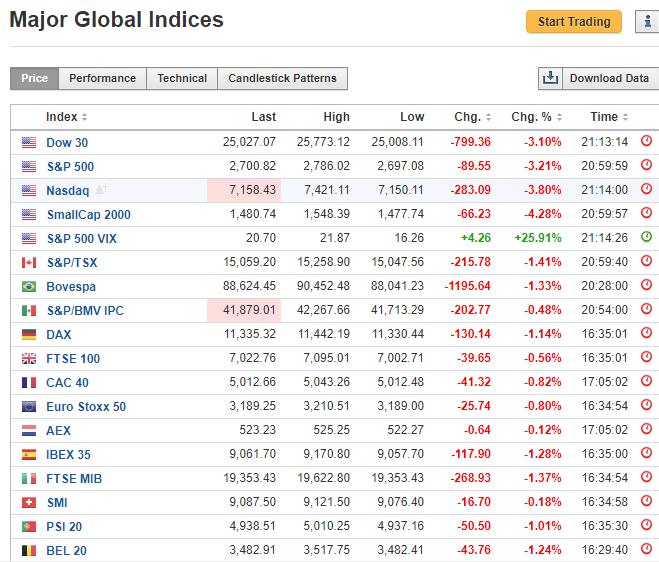Click the clock icon in the Bovespa row
The height and width of the screenshot is (562, 659).
[x=646, y=284]
